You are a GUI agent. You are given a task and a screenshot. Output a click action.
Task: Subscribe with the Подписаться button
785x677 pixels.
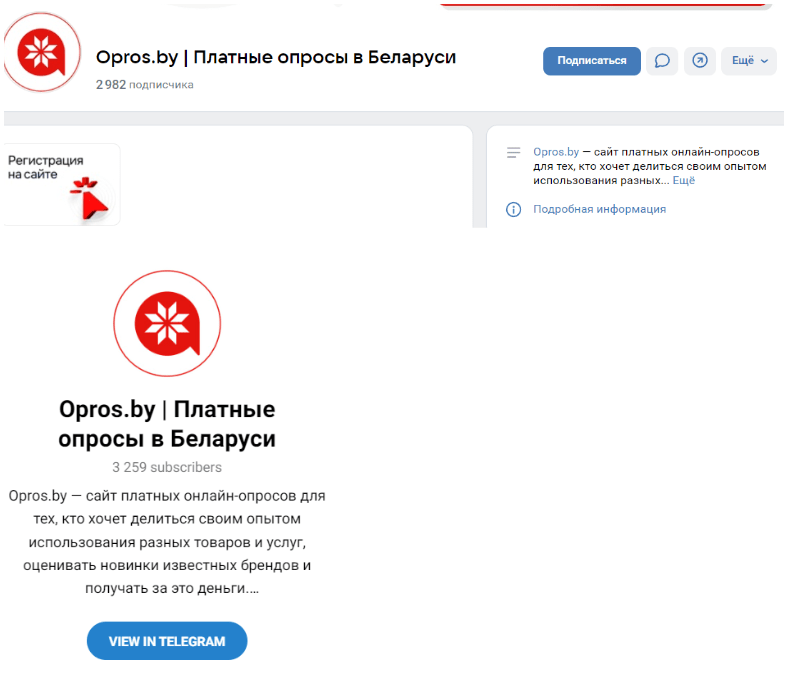point(592,61)
